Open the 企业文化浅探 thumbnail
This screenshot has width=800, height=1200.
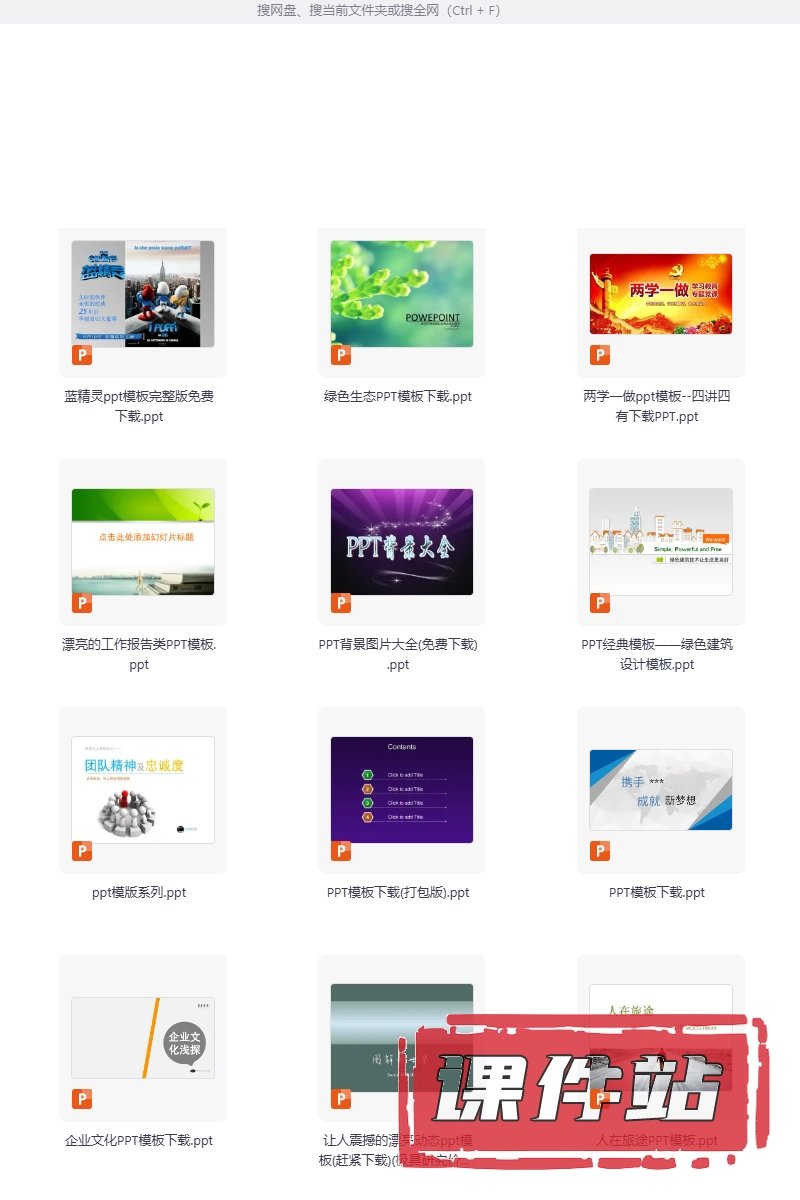[143, 1038]
